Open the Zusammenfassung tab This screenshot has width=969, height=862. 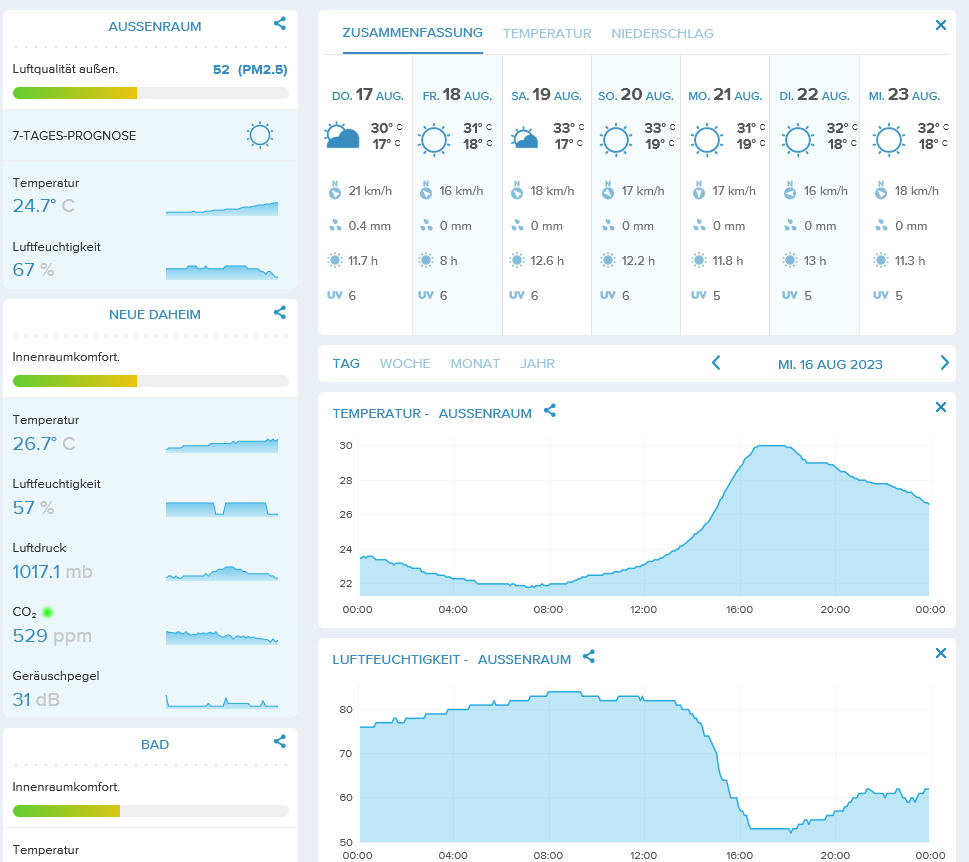click(412, 33)
